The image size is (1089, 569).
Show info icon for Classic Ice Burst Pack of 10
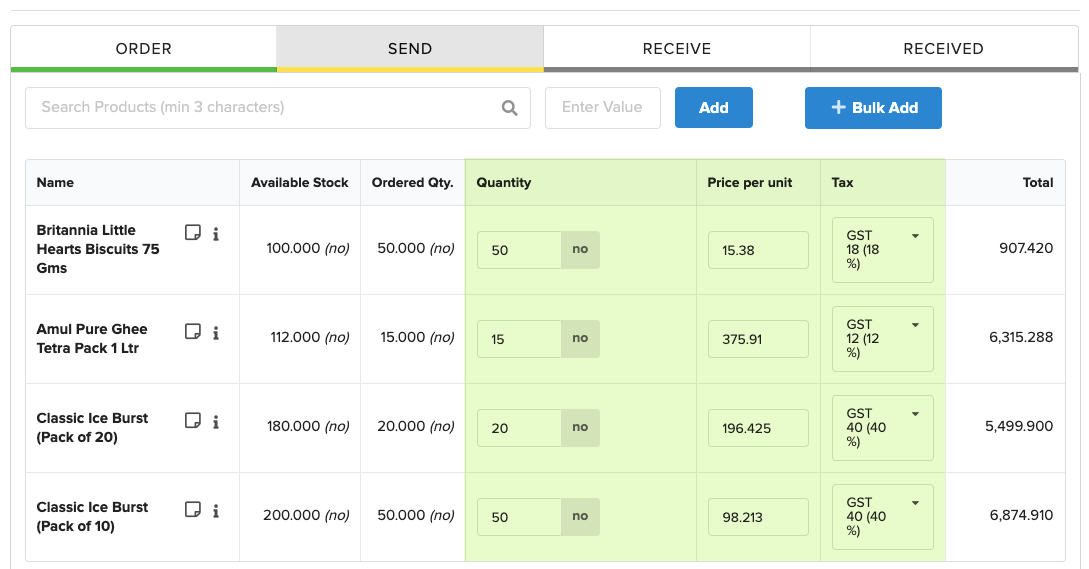tap(216, 511)
